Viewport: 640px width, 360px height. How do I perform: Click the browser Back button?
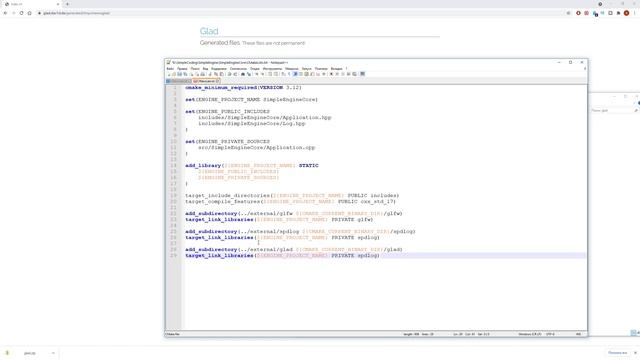(x=5, y=13)
